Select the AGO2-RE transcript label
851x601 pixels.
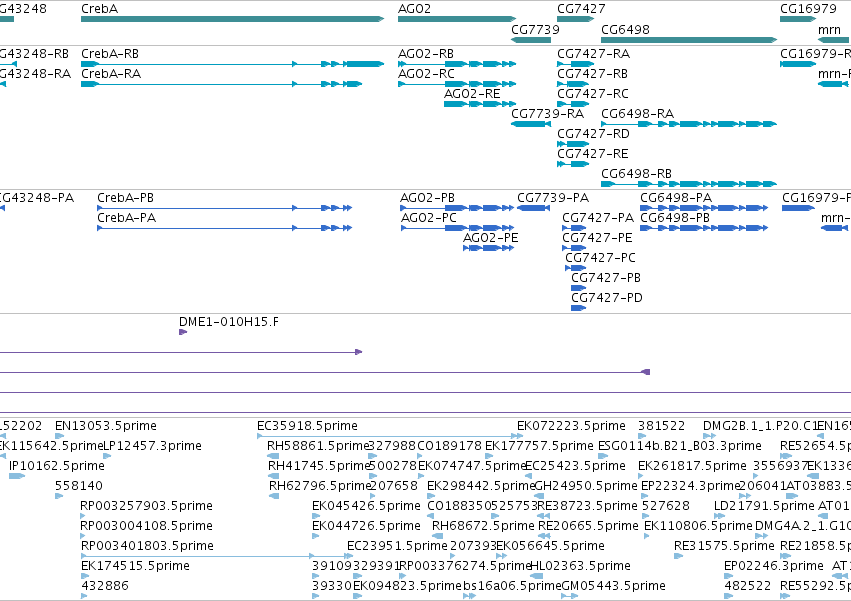[x=472, y=94]
